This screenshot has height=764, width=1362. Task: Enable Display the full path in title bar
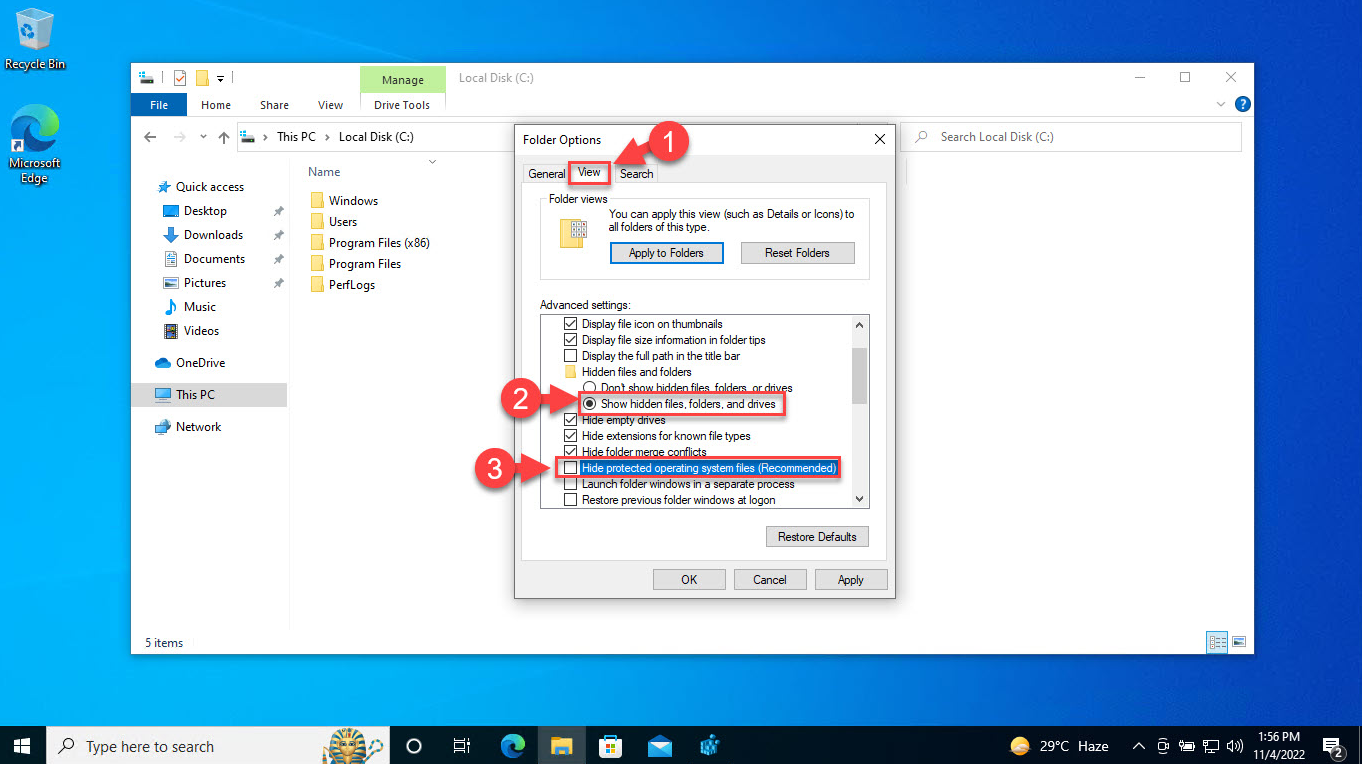(570, 356)
